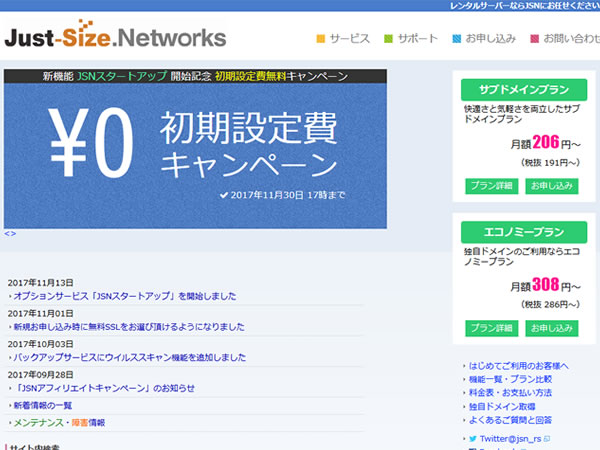Screen dimensions: 600x450
Task: Click the 月額206円〜 price text
Action: 545,142
